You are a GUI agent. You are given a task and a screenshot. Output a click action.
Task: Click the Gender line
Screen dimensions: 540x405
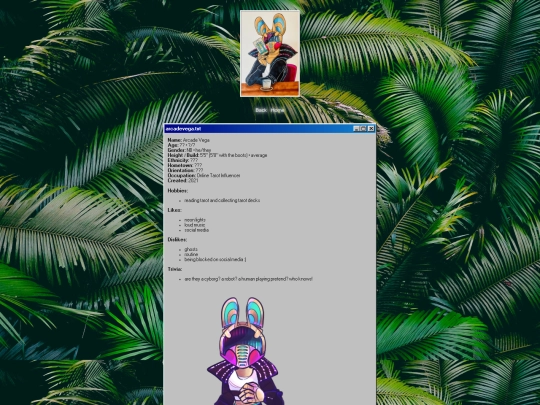[189, 150]
